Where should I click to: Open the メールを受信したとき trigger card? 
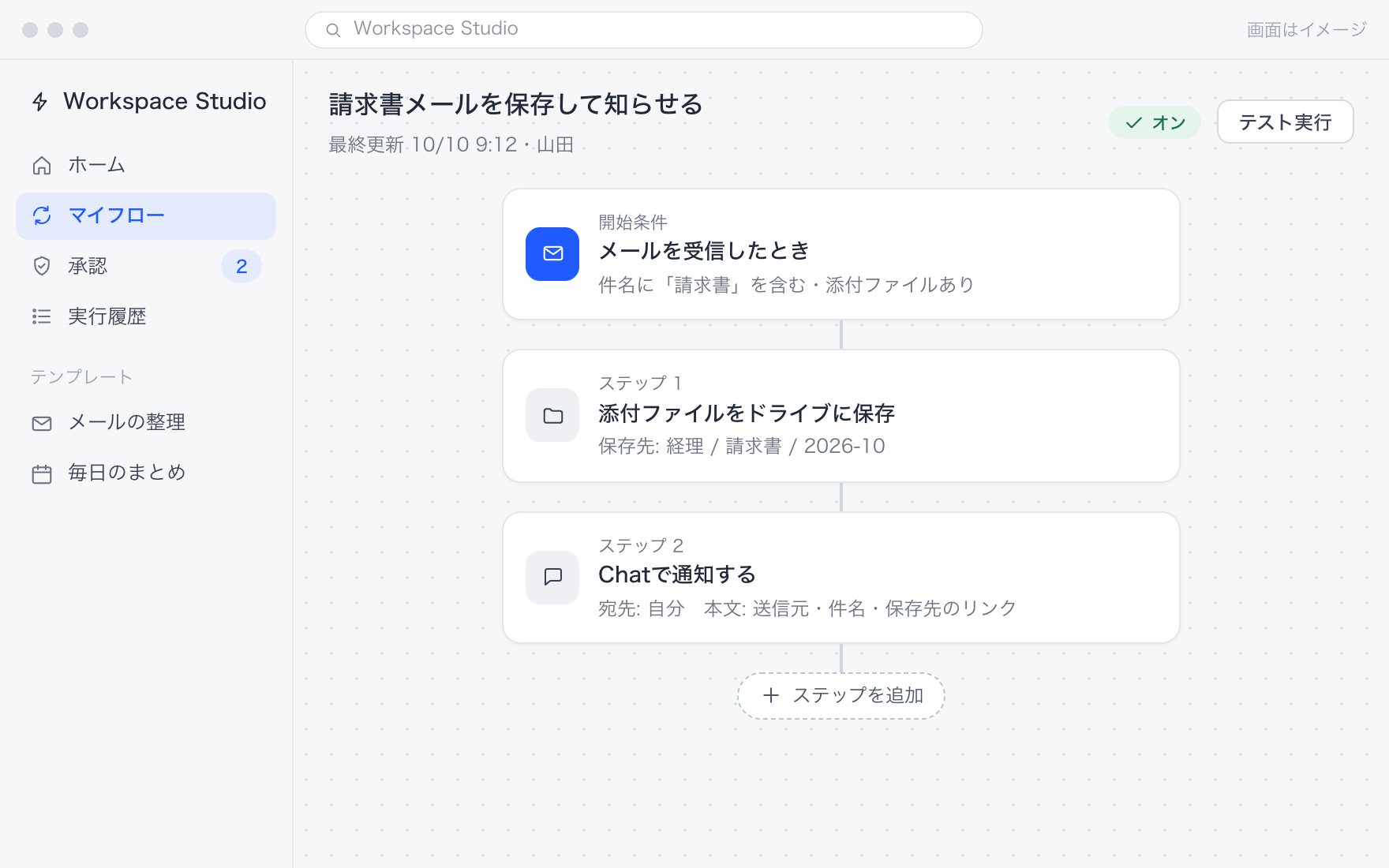(841, 254)
